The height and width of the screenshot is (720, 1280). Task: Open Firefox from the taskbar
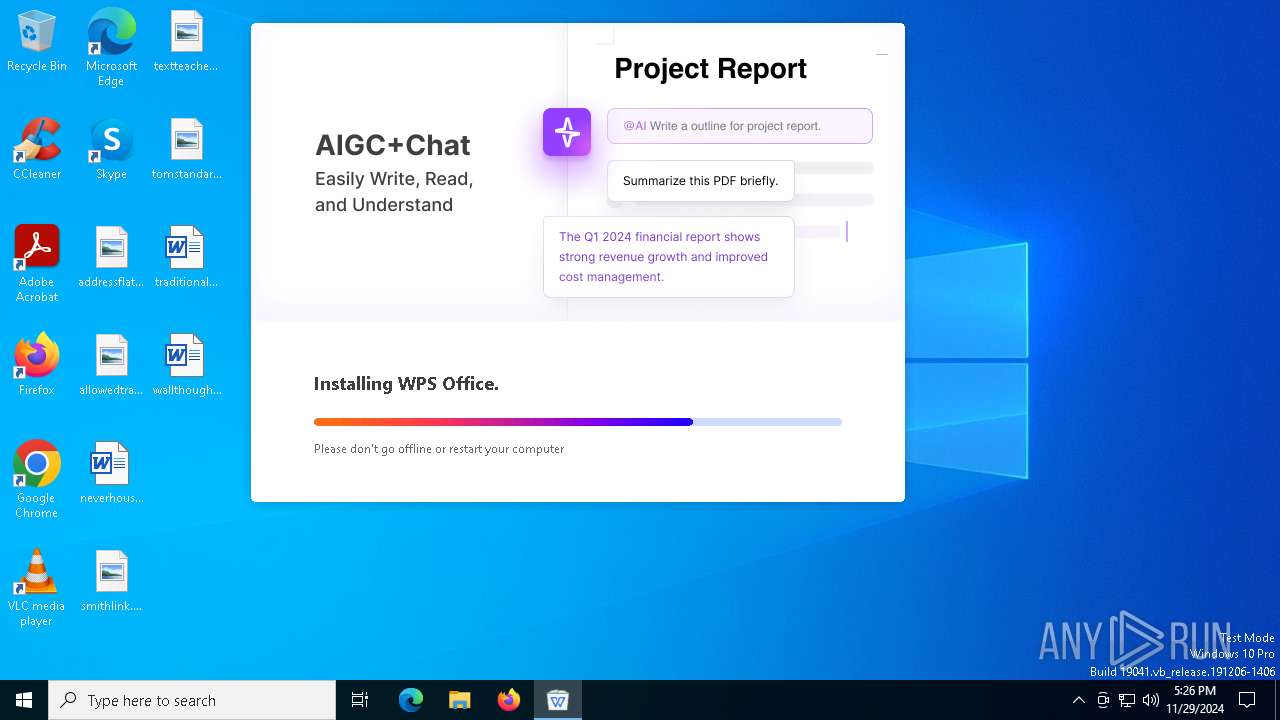[x=509, y=700]
